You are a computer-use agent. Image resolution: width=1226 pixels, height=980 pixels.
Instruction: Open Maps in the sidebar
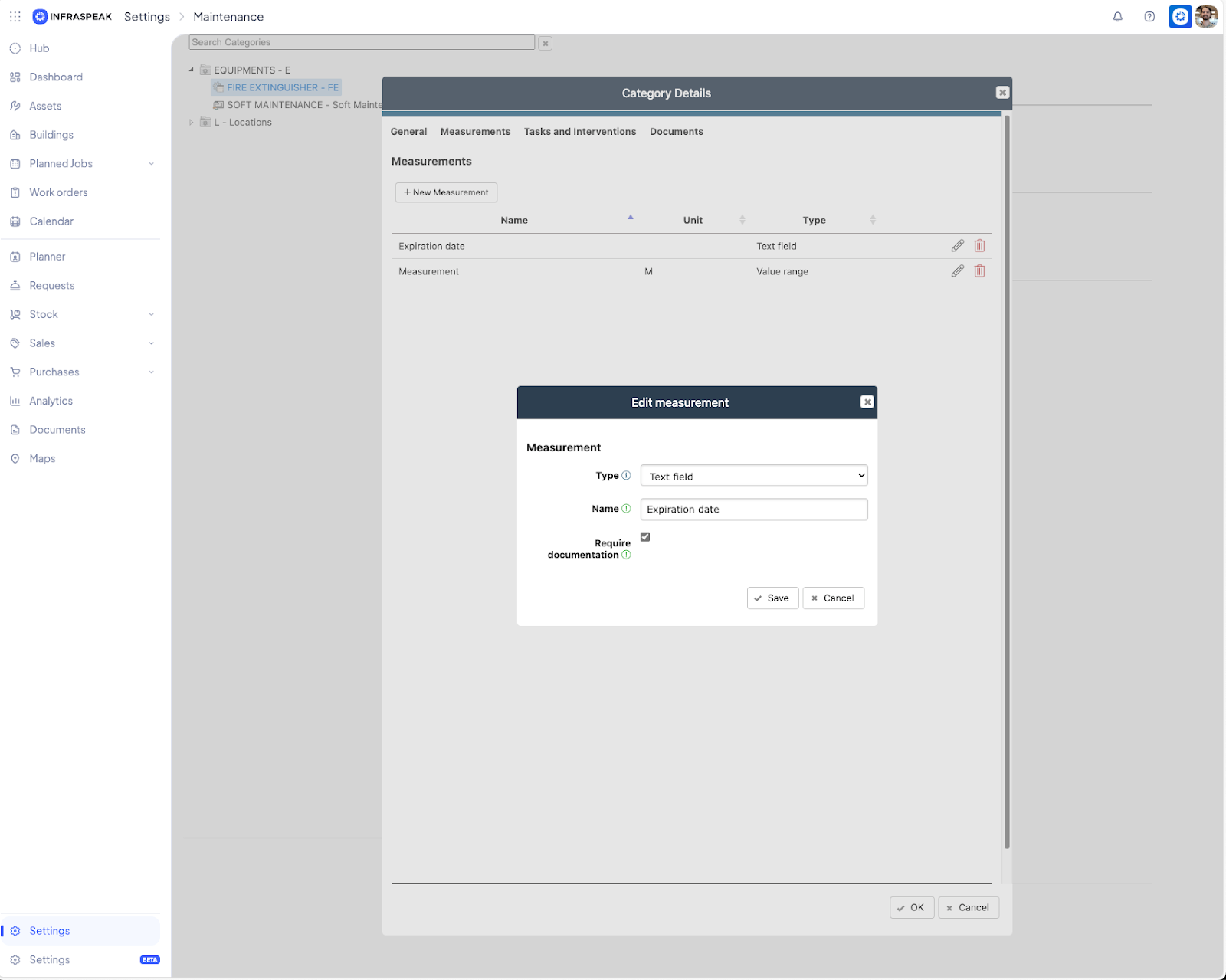pos(42,459)
